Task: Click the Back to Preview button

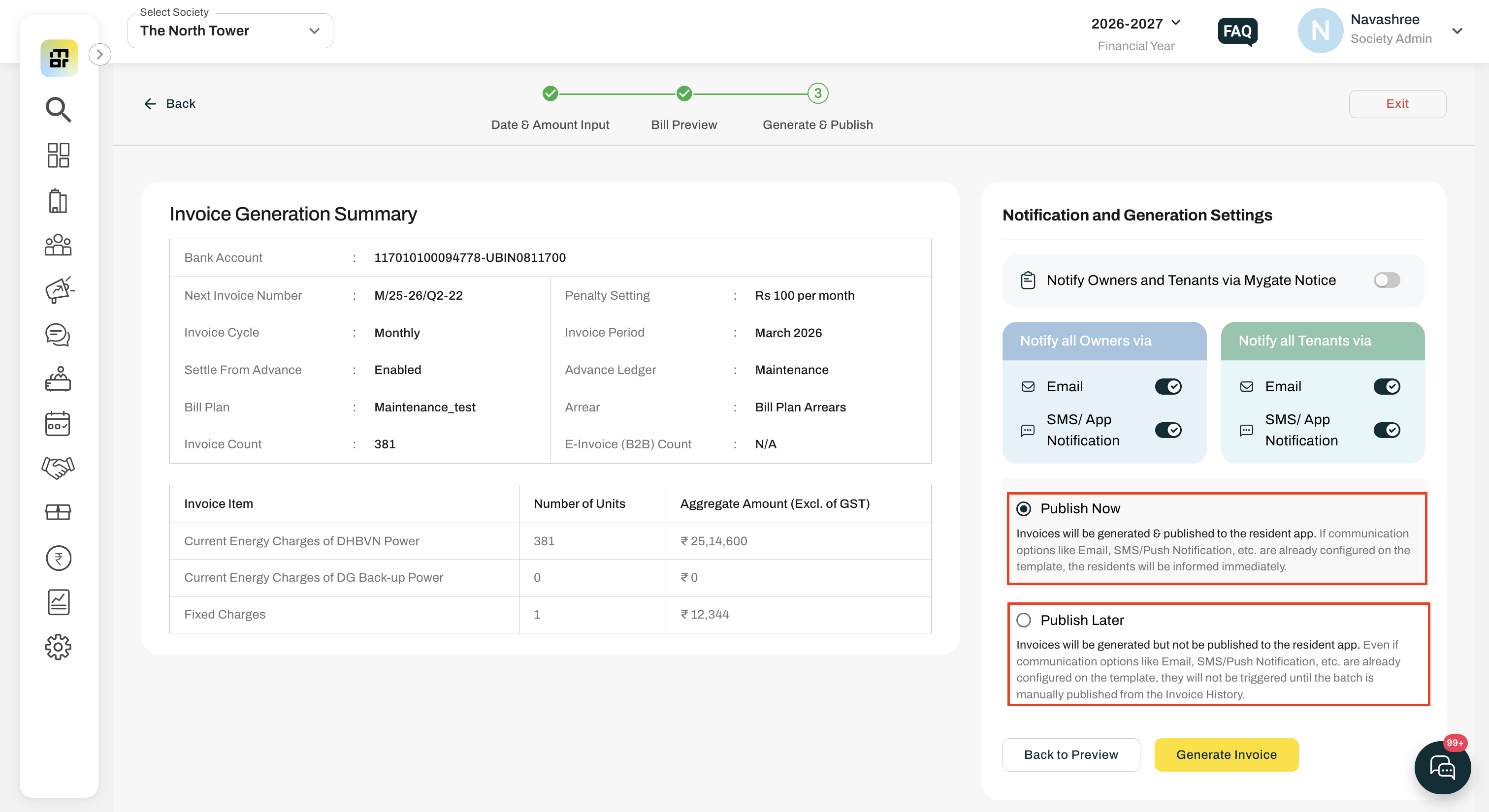Action: [1070, 755]
